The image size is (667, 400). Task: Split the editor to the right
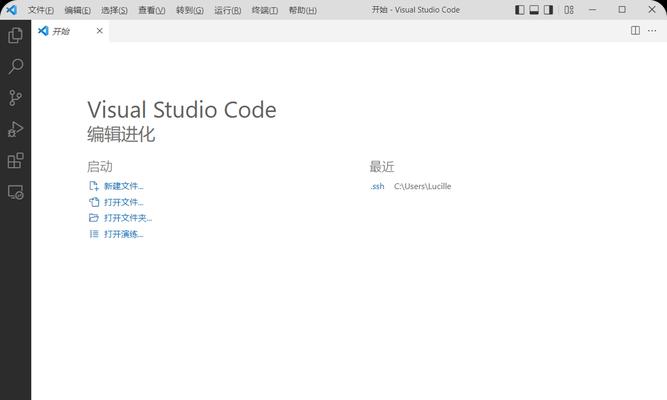pos(635,30)
